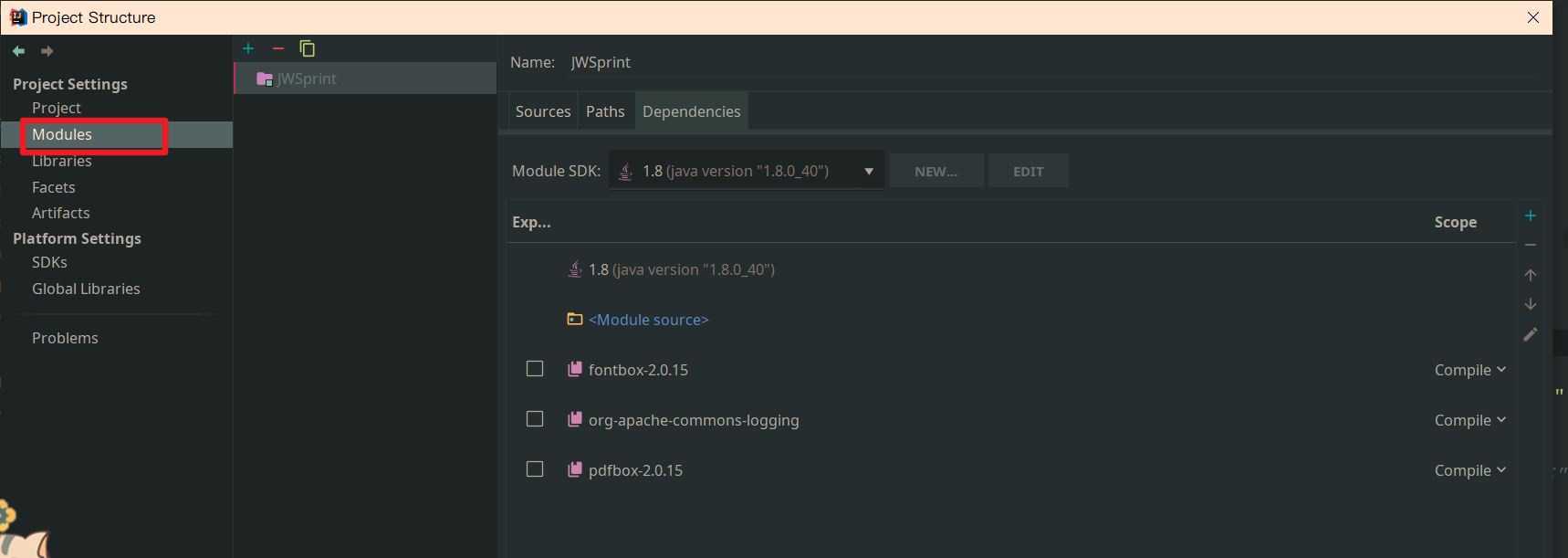1568x558 pixels.
Task: Open the Artifacts settings page
Action: click(x=61, y=213)
